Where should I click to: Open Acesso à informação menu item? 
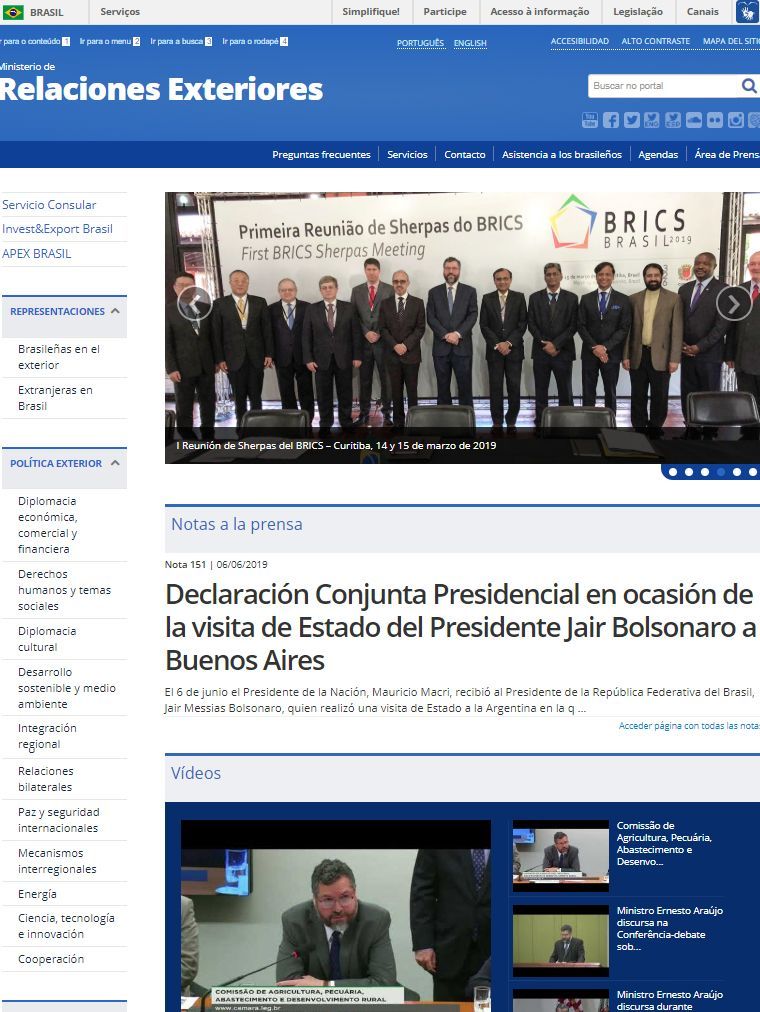pos(539,12)
